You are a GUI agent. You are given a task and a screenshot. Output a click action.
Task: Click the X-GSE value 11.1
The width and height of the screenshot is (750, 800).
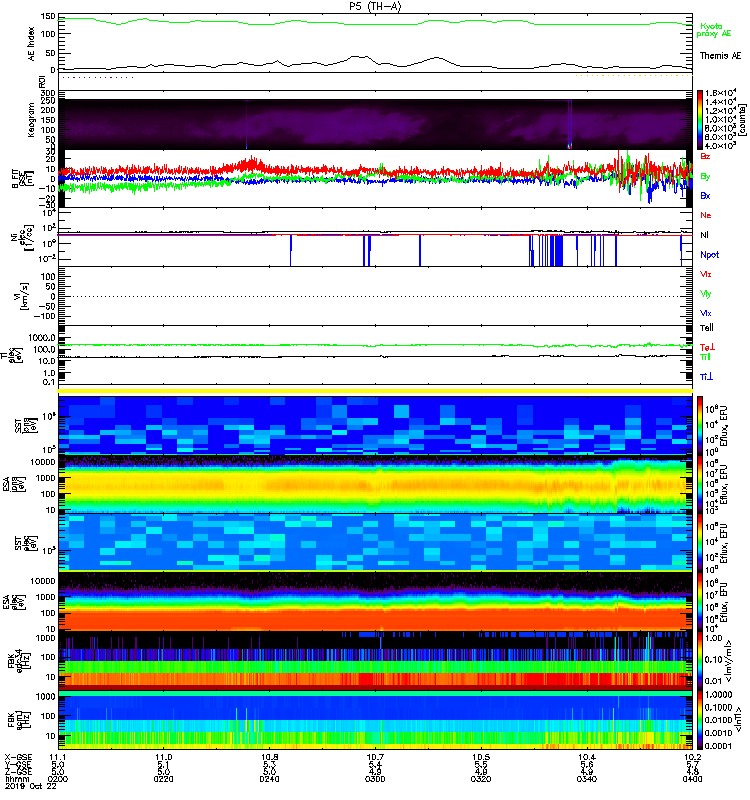click(58, 757)
